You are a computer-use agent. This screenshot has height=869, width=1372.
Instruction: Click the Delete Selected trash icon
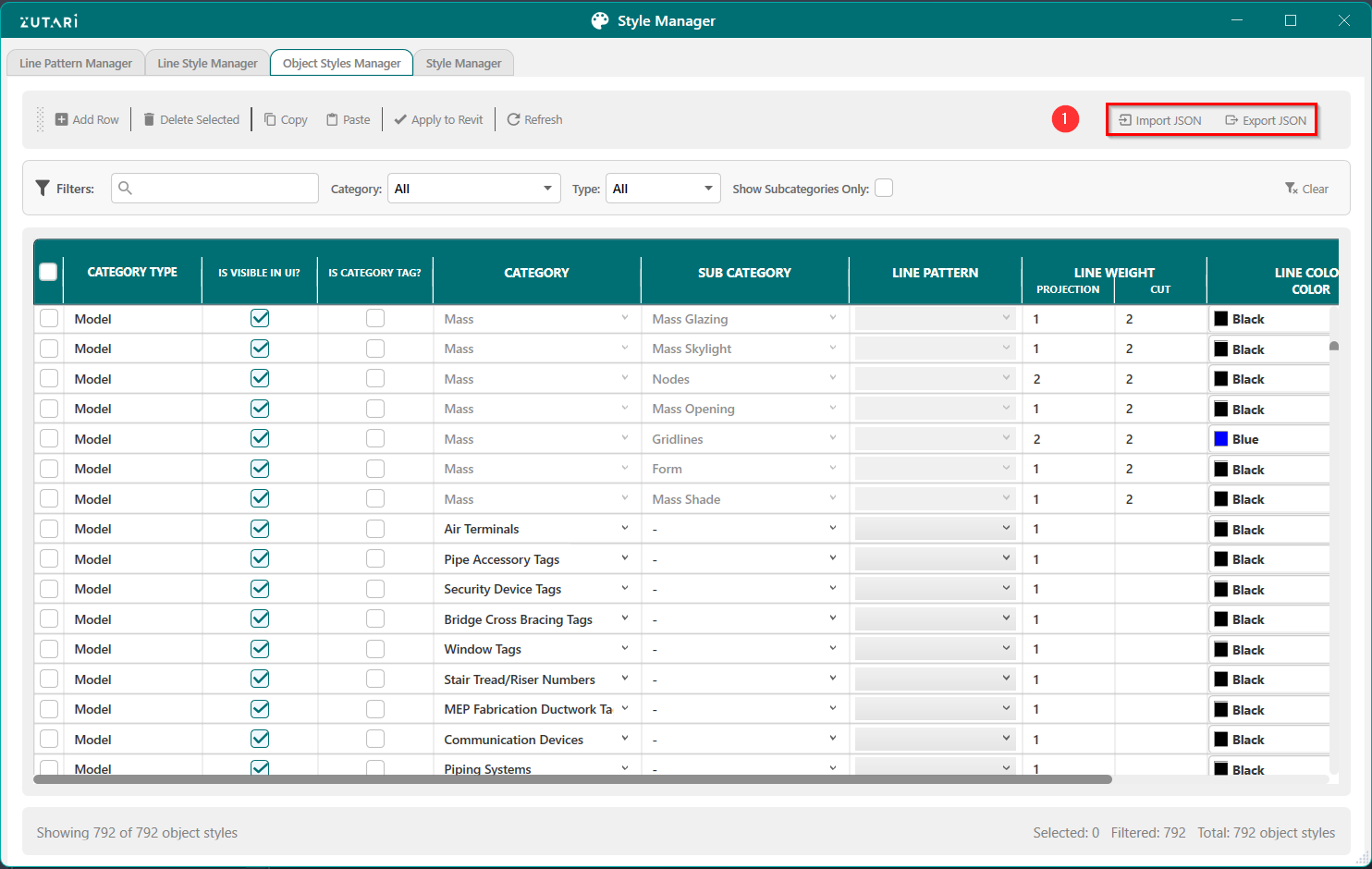coord(149,119)
